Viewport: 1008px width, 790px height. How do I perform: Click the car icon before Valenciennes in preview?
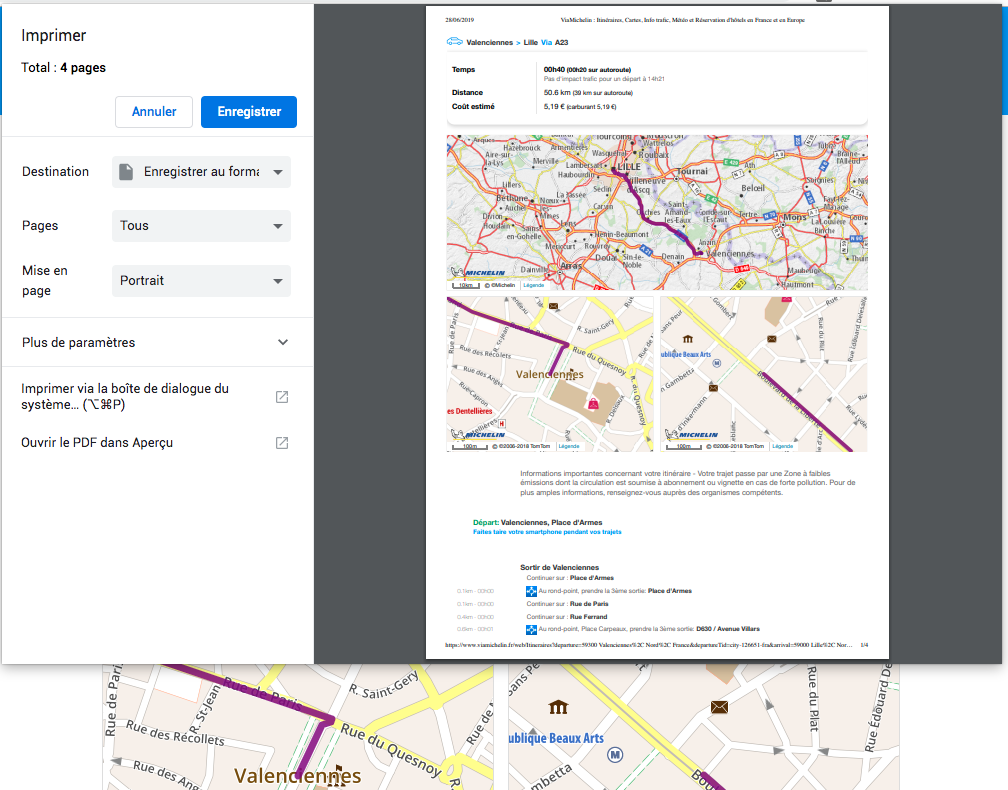pos(454,42)
